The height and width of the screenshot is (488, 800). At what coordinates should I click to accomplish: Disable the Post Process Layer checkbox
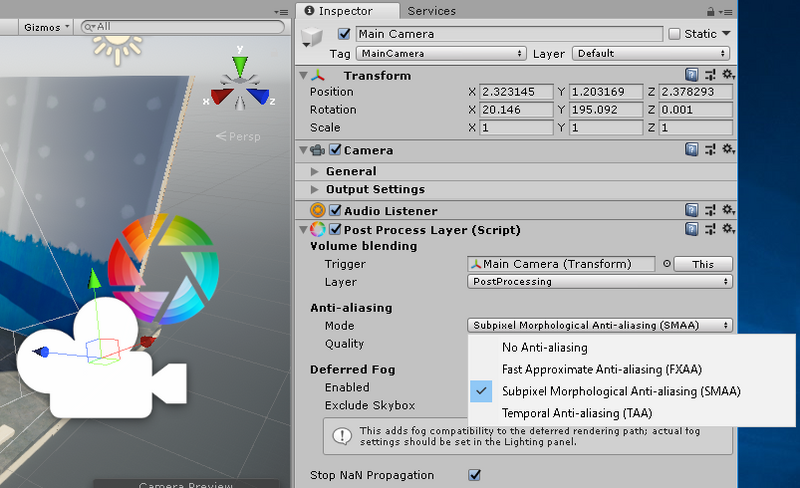pyautogui.click(x=335, y=229)
